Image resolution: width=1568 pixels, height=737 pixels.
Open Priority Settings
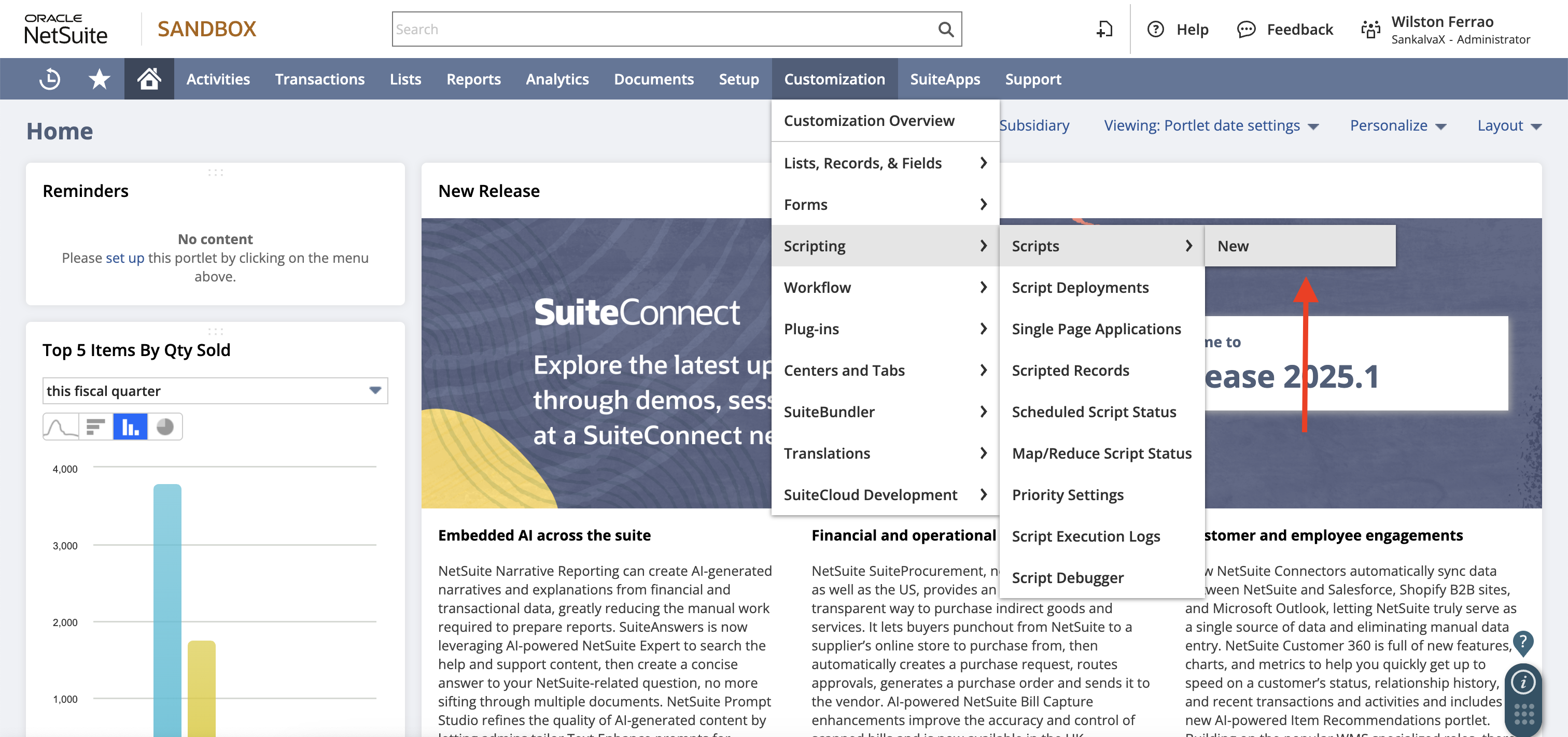pyautogui.click(x=1102, y=494)
